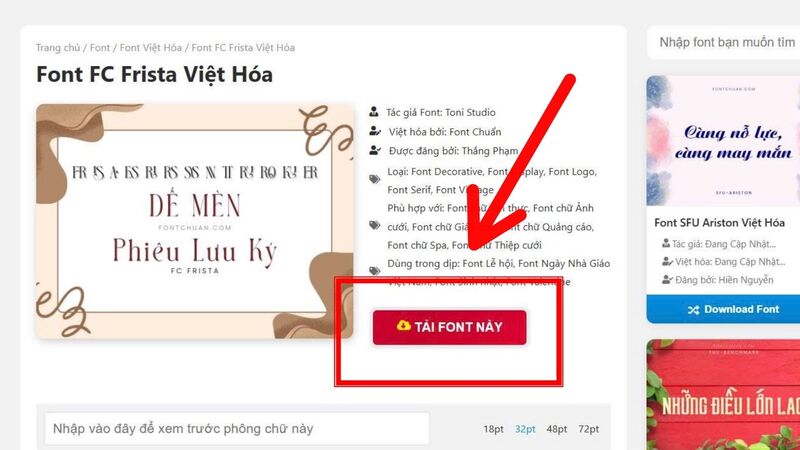Open the Trang chủ breadcrumb link
This screenshot has height=450, width=800.
click(58, 47)
